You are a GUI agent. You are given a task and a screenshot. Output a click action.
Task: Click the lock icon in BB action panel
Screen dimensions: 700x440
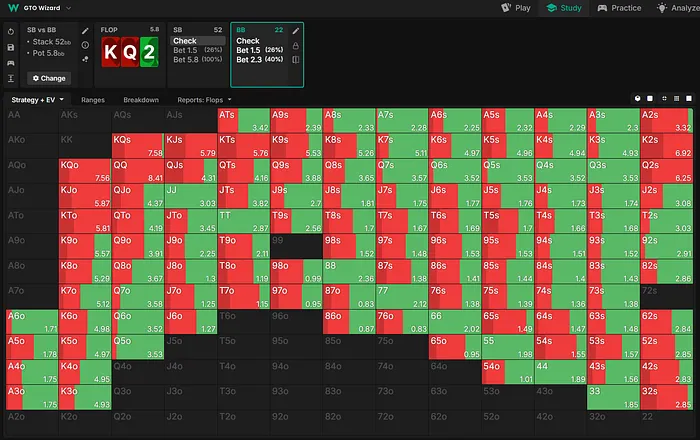(x=296, y=45)
